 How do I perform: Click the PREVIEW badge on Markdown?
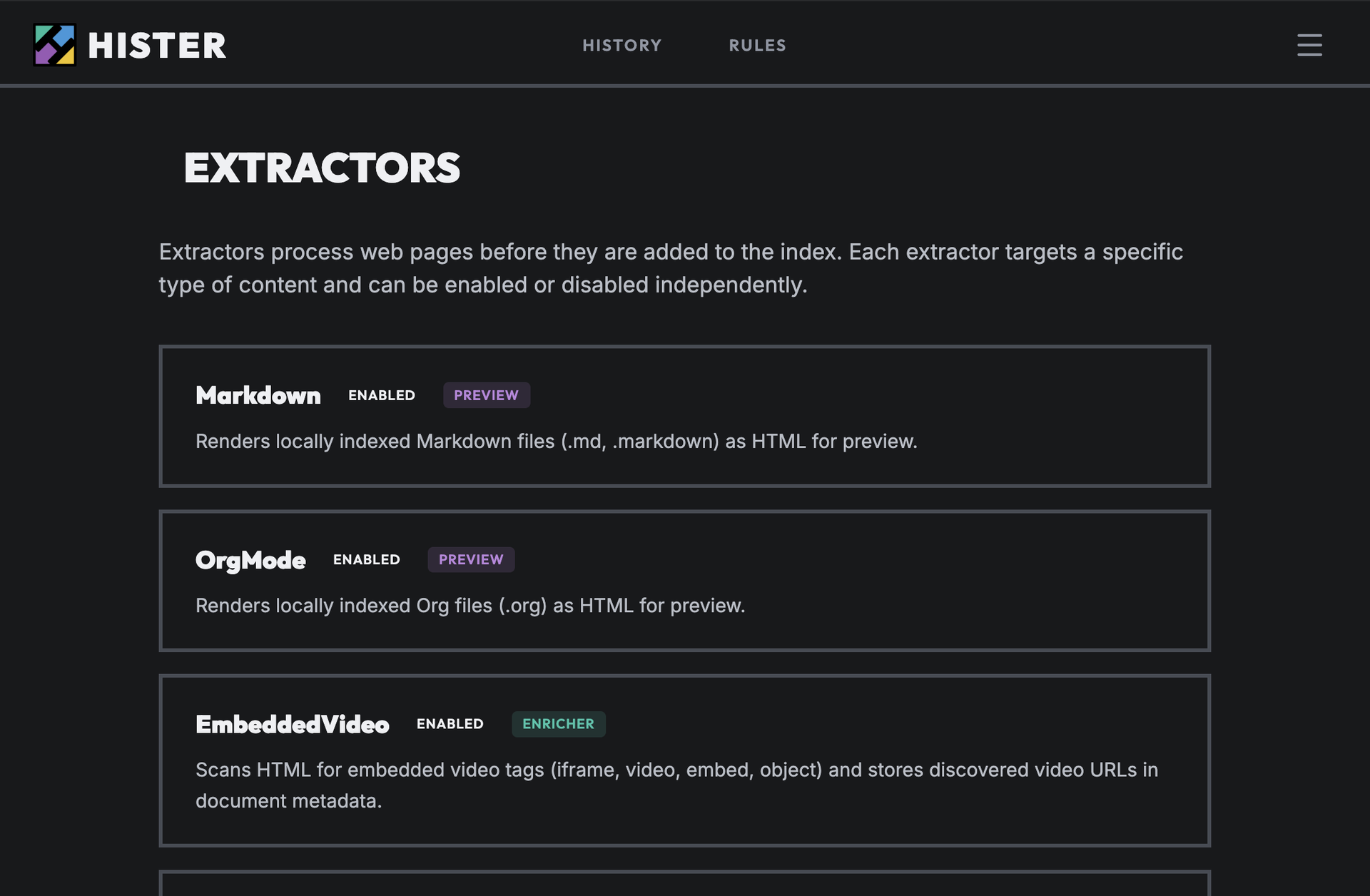[x=487, y=395]
